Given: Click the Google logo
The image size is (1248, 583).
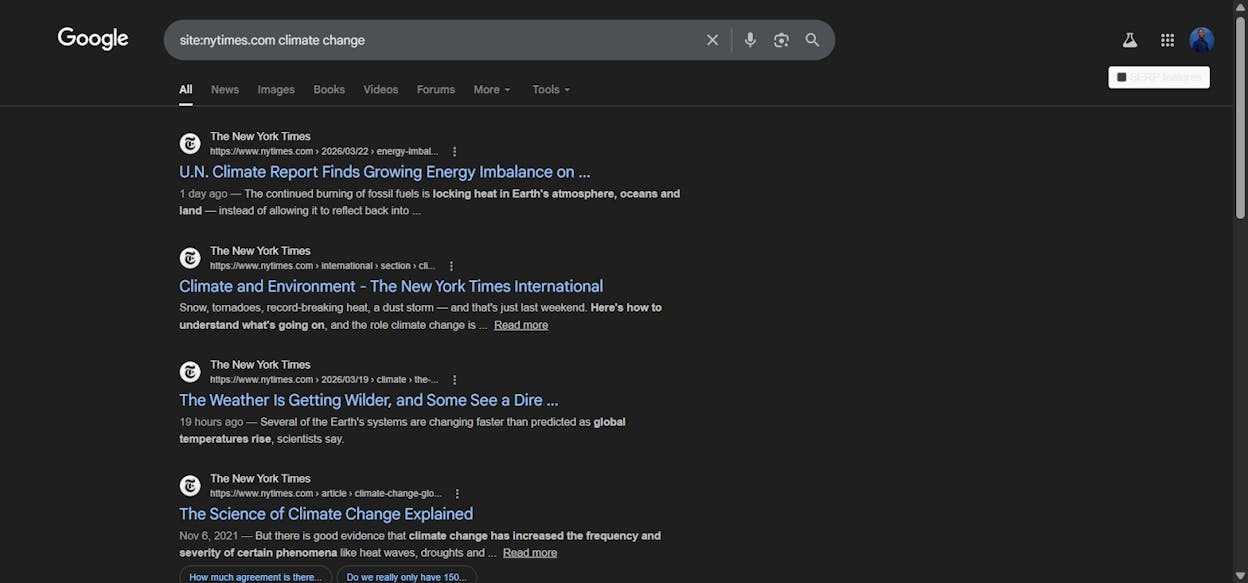Looking at the screenshot, I should 93,39.
